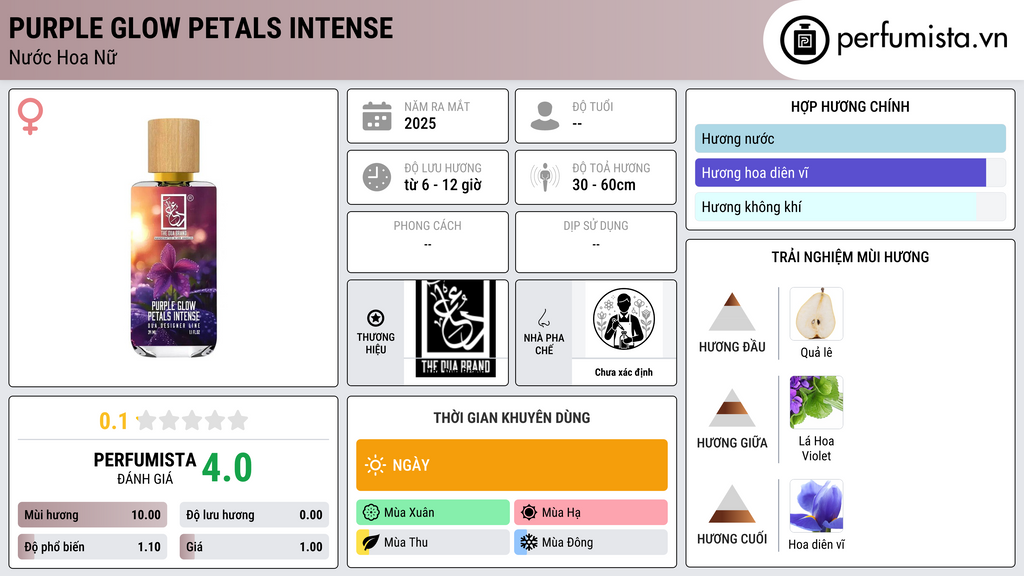Viewport: 1024px width, 576px height.
Task: Select the Mùa Đông season tag
Action: tap(591, 542)
